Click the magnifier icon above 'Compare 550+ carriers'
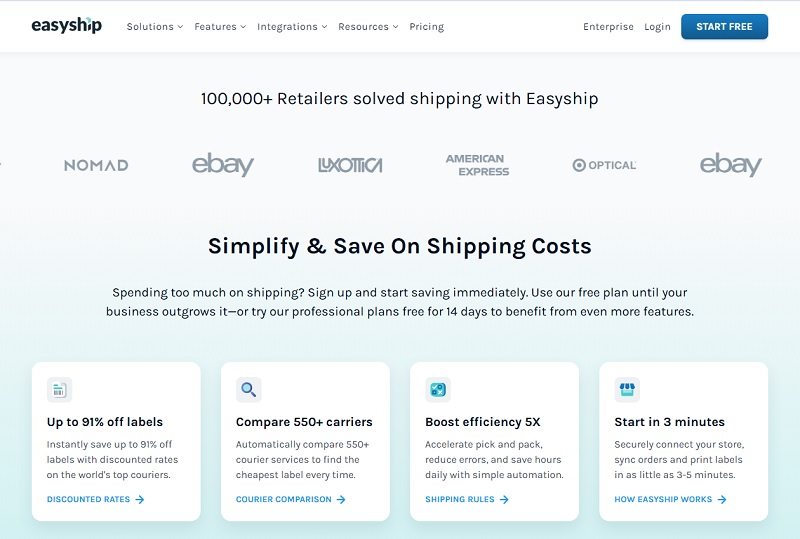The image size is (800, 539). pyautogui.click(x=248, y=390)
